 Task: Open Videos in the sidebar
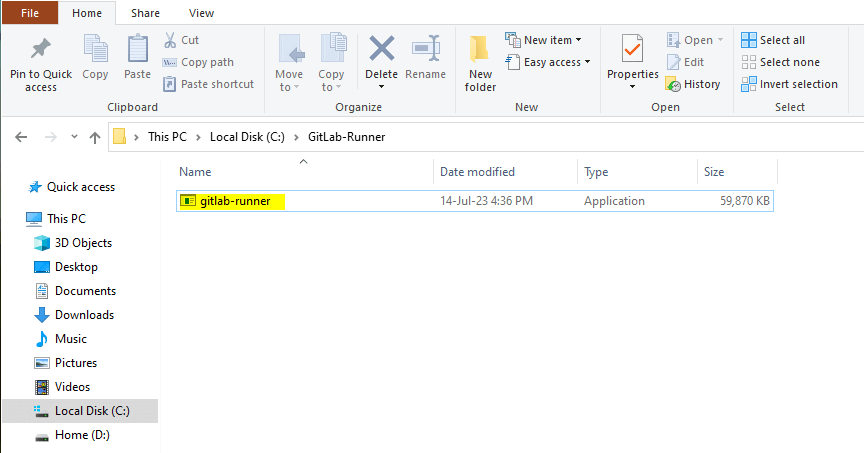point(62,387)
